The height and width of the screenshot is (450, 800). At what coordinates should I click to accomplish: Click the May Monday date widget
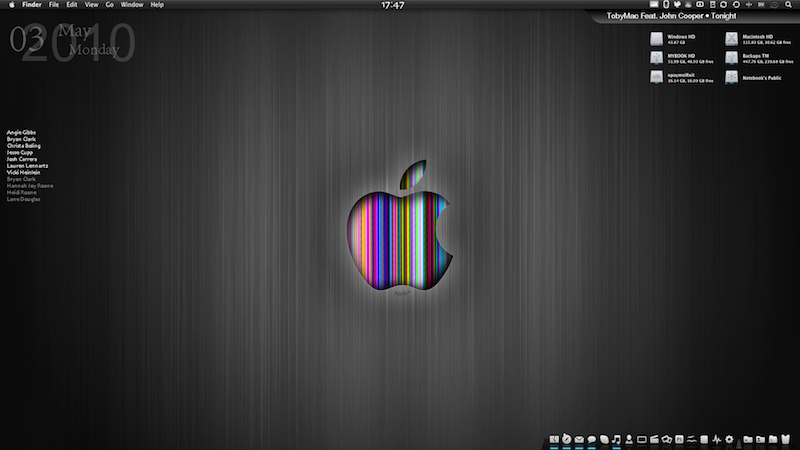click(x=72, y=42)
